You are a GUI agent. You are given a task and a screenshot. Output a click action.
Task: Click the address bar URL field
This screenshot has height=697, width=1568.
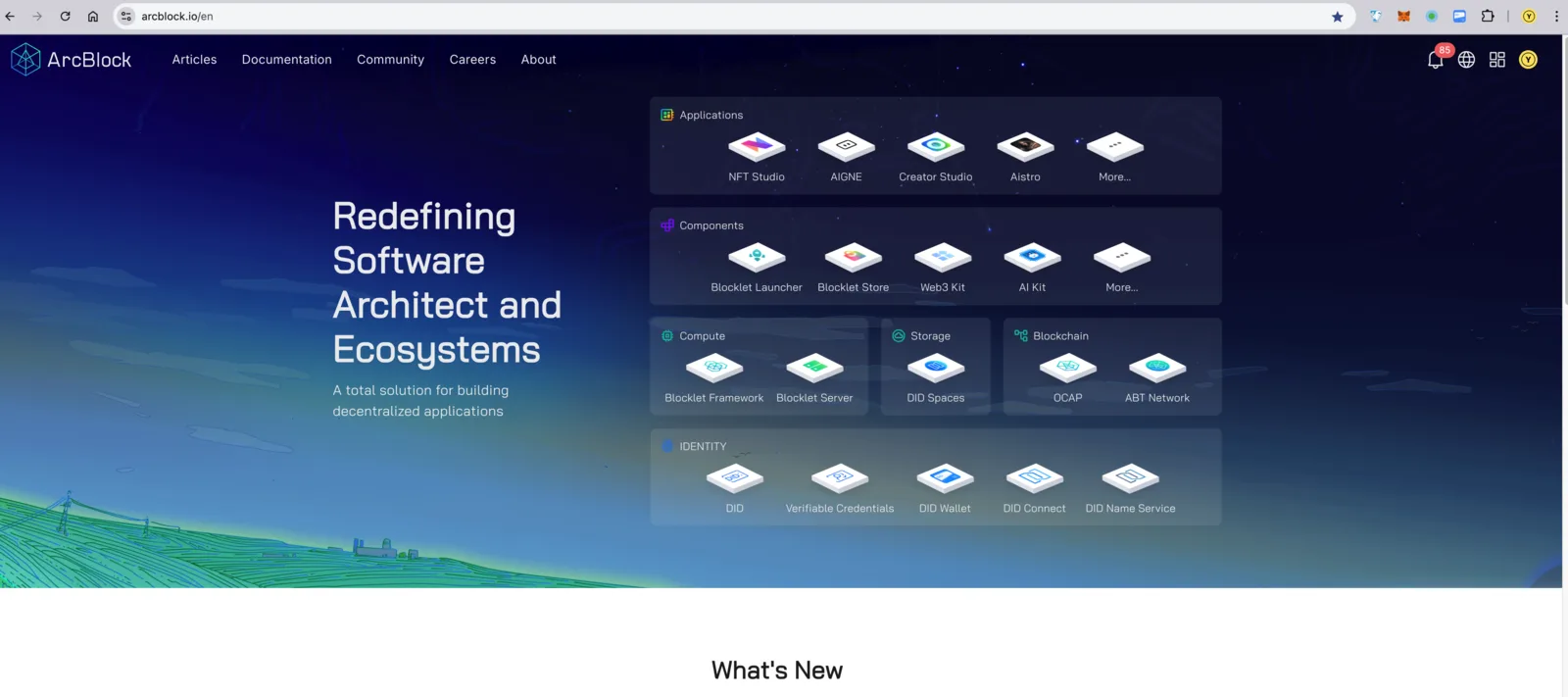tap(735, 17)
